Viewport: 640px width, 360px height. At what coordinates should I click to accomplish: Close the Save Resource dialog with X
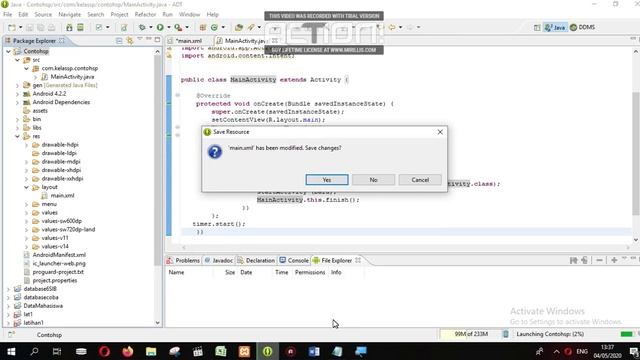click(440, 132)
